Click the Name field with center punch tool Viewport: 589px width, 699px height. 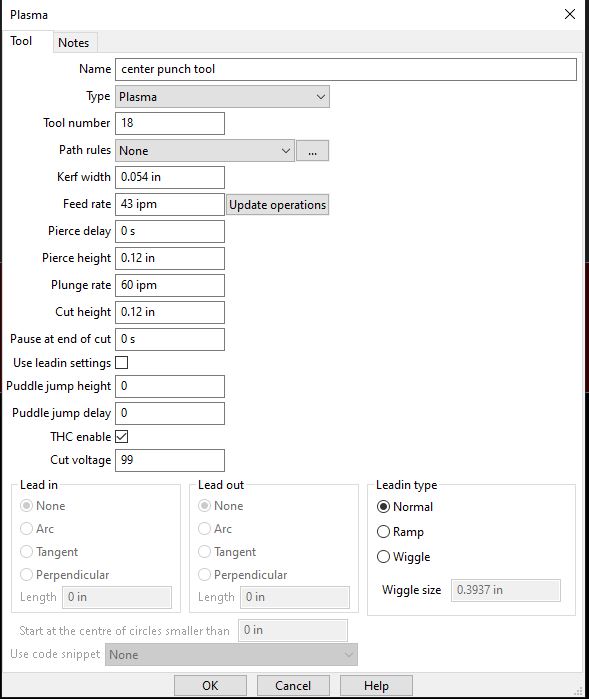(x=346, y=70)
